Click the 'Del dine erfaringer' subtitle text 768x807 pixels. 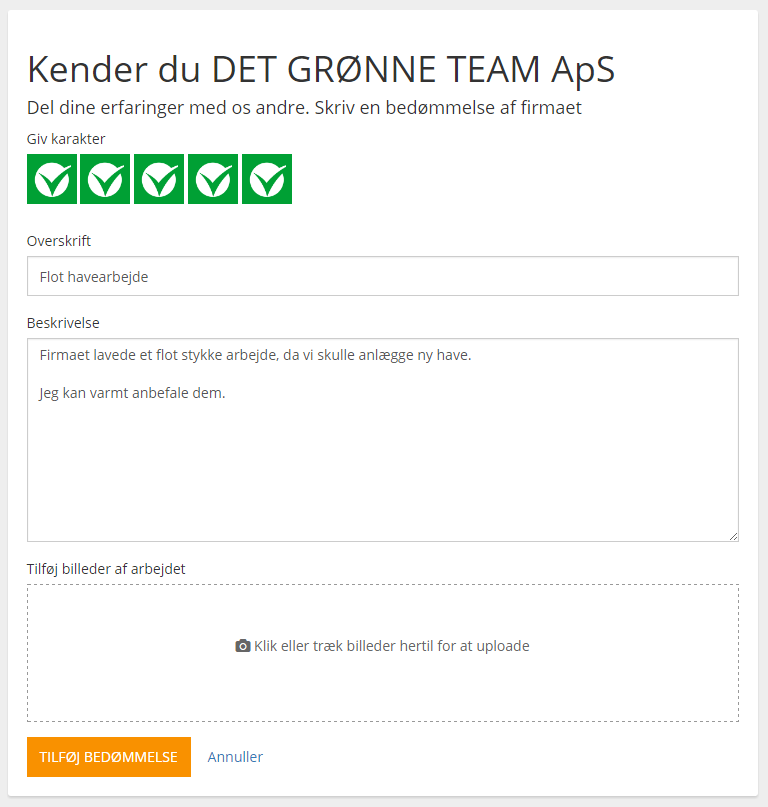[304, 108]
